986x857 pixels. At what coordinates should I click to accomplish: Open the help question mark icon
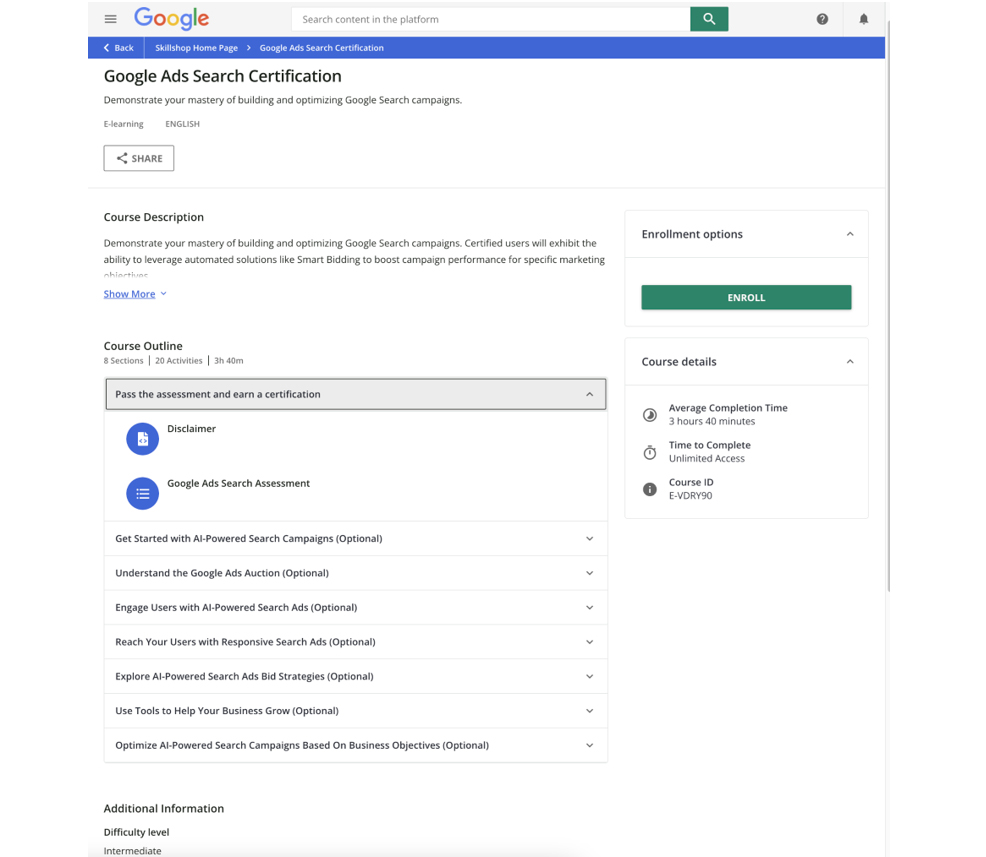(x=822, y=19)
